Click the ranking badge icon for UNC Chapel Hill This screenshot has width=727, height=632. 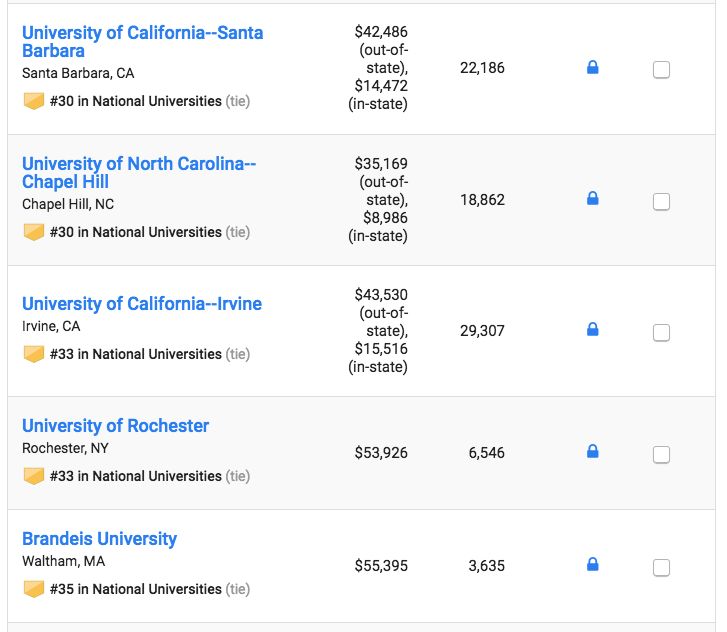click(34, 232)
